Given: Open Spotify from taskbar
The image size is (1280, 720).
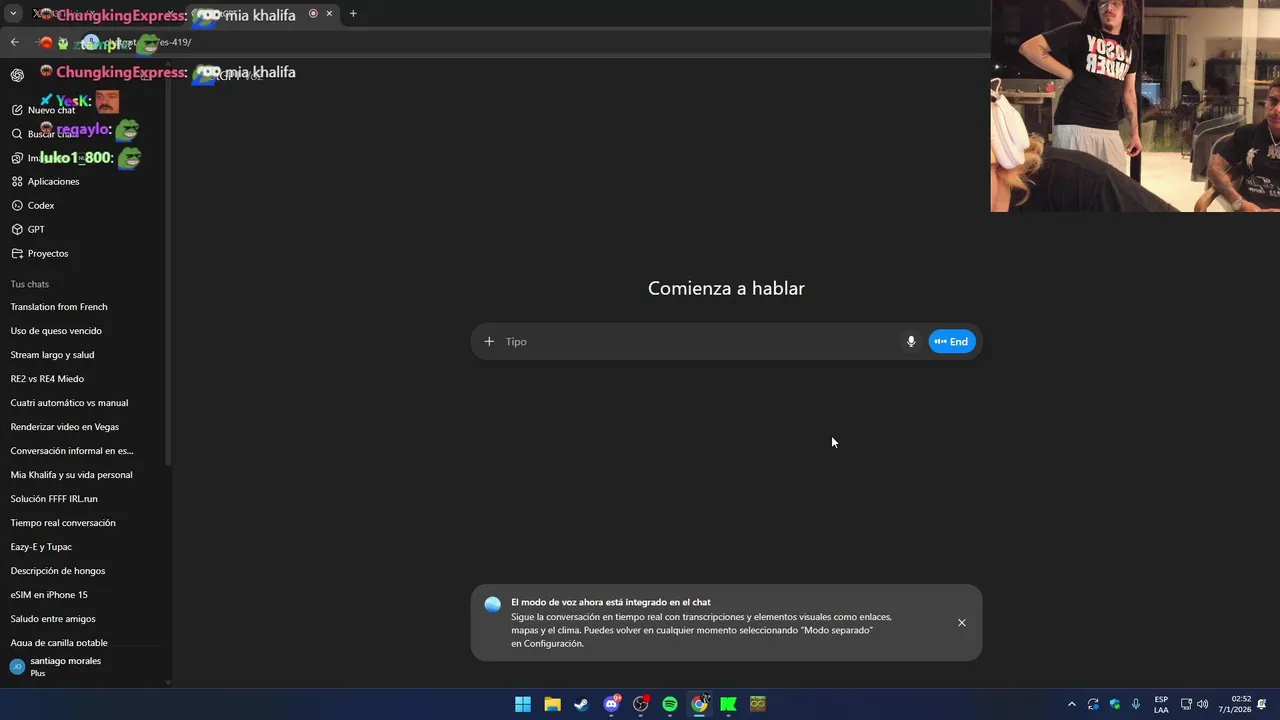Looking at the screenshot, I should click(x=670, y=704).
